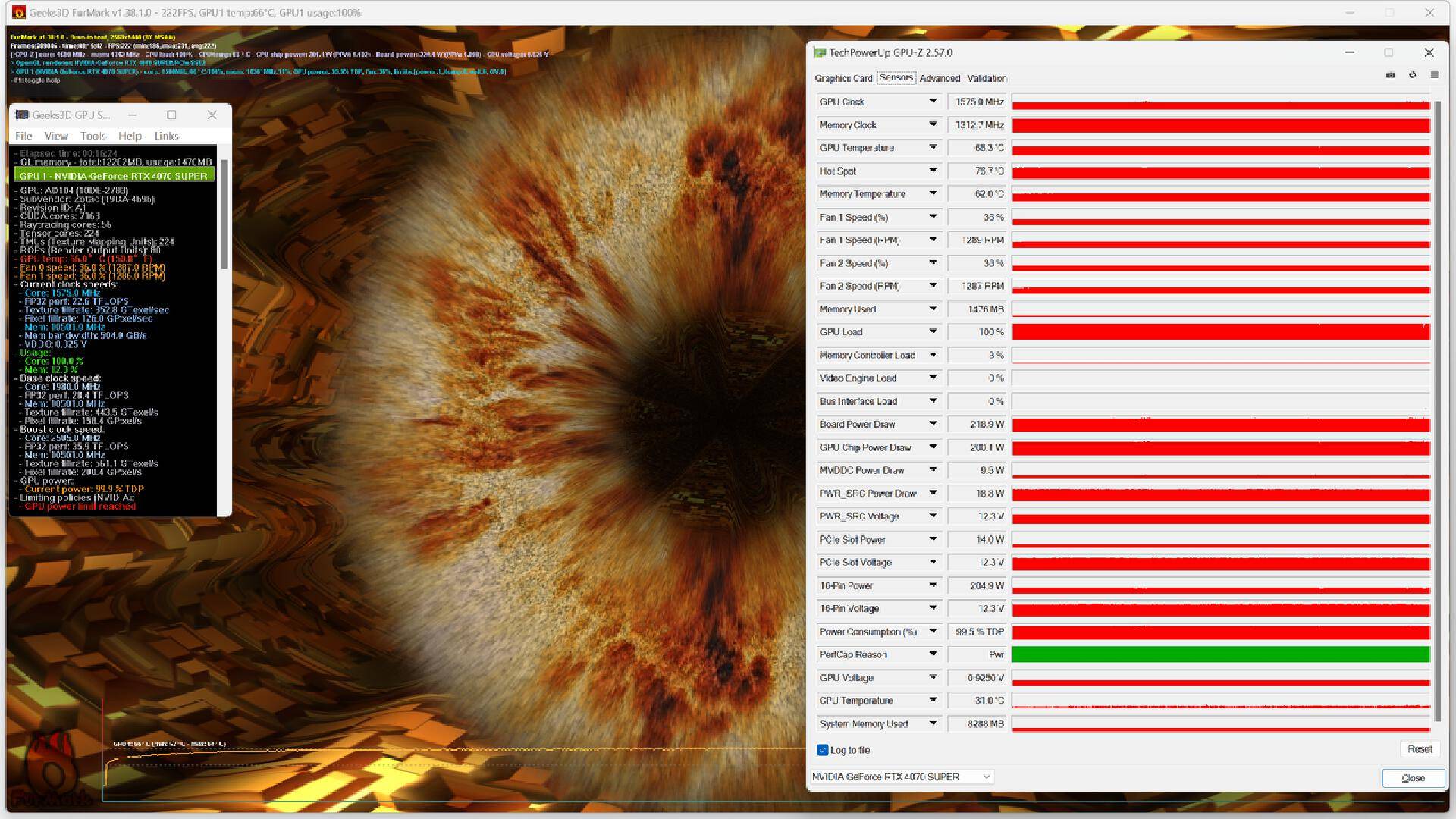Click the GPU-Z Advanced tab

point(937,78)
